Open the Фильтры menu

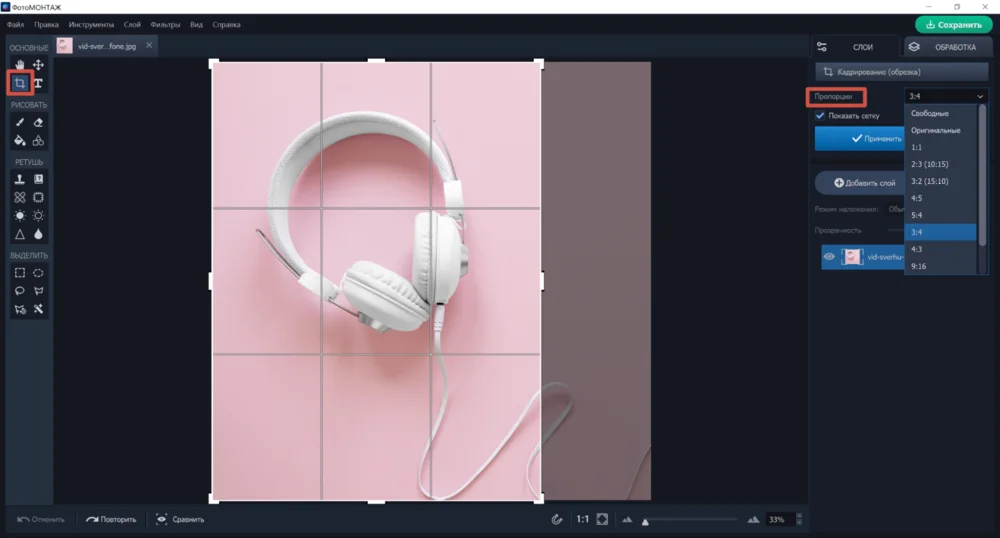point(166,24)
